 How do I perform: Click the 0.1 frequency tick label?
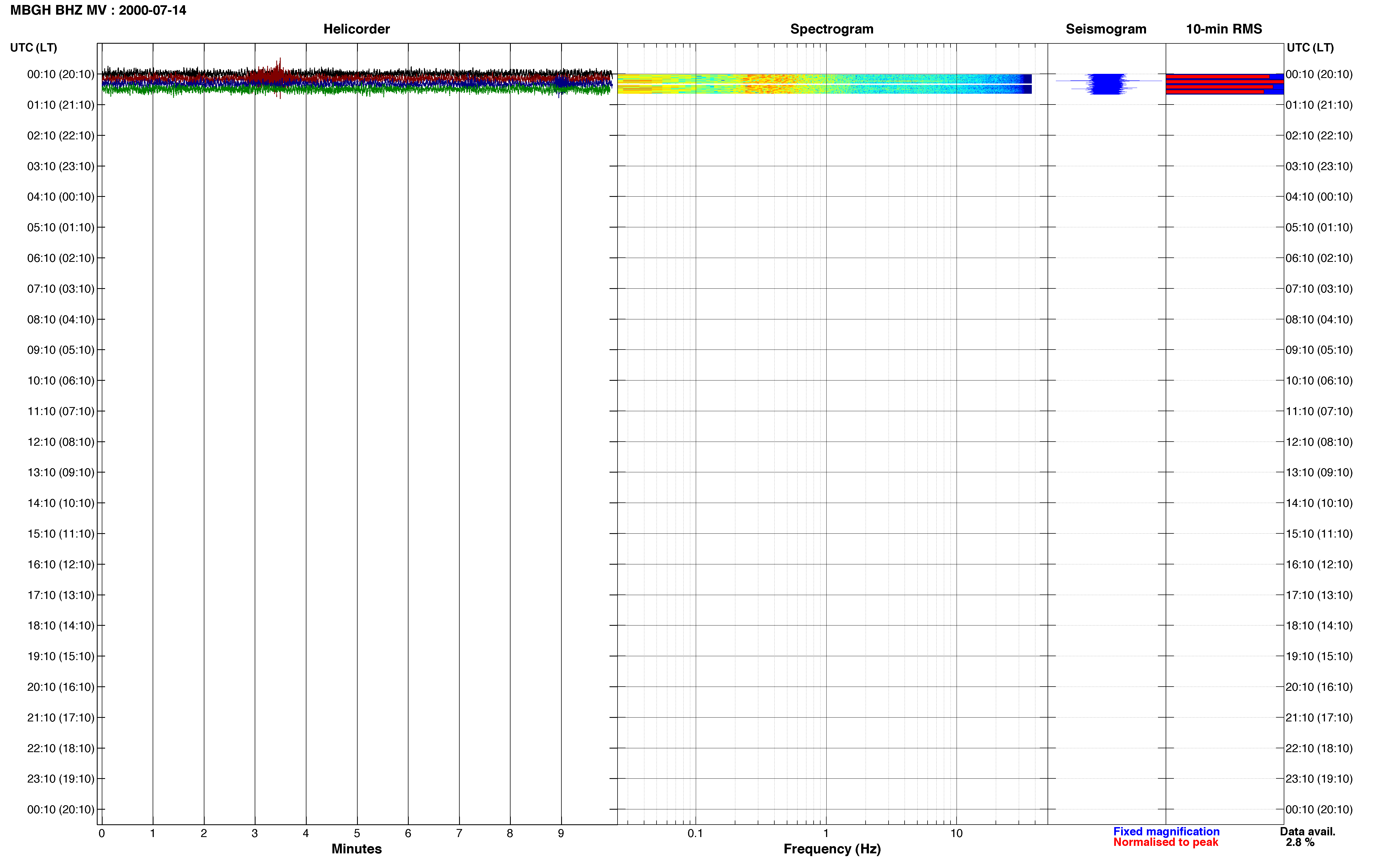pos(695,833)
